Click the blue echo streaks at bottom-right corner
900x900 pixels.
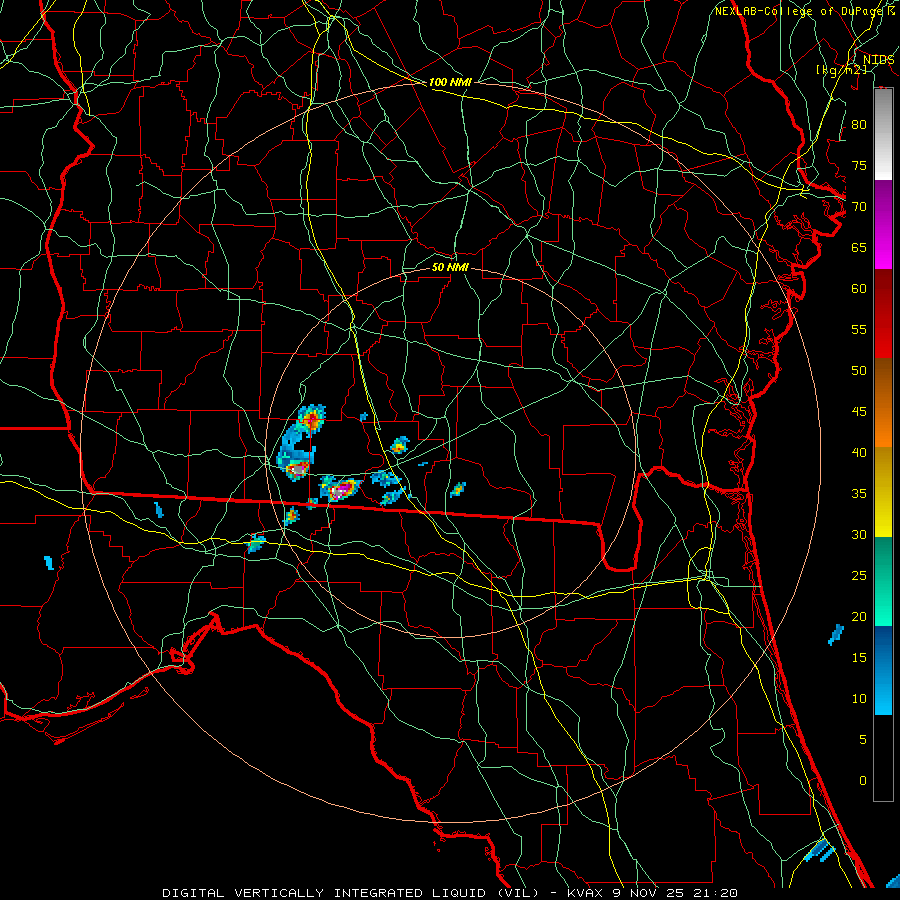coord(820,850)
